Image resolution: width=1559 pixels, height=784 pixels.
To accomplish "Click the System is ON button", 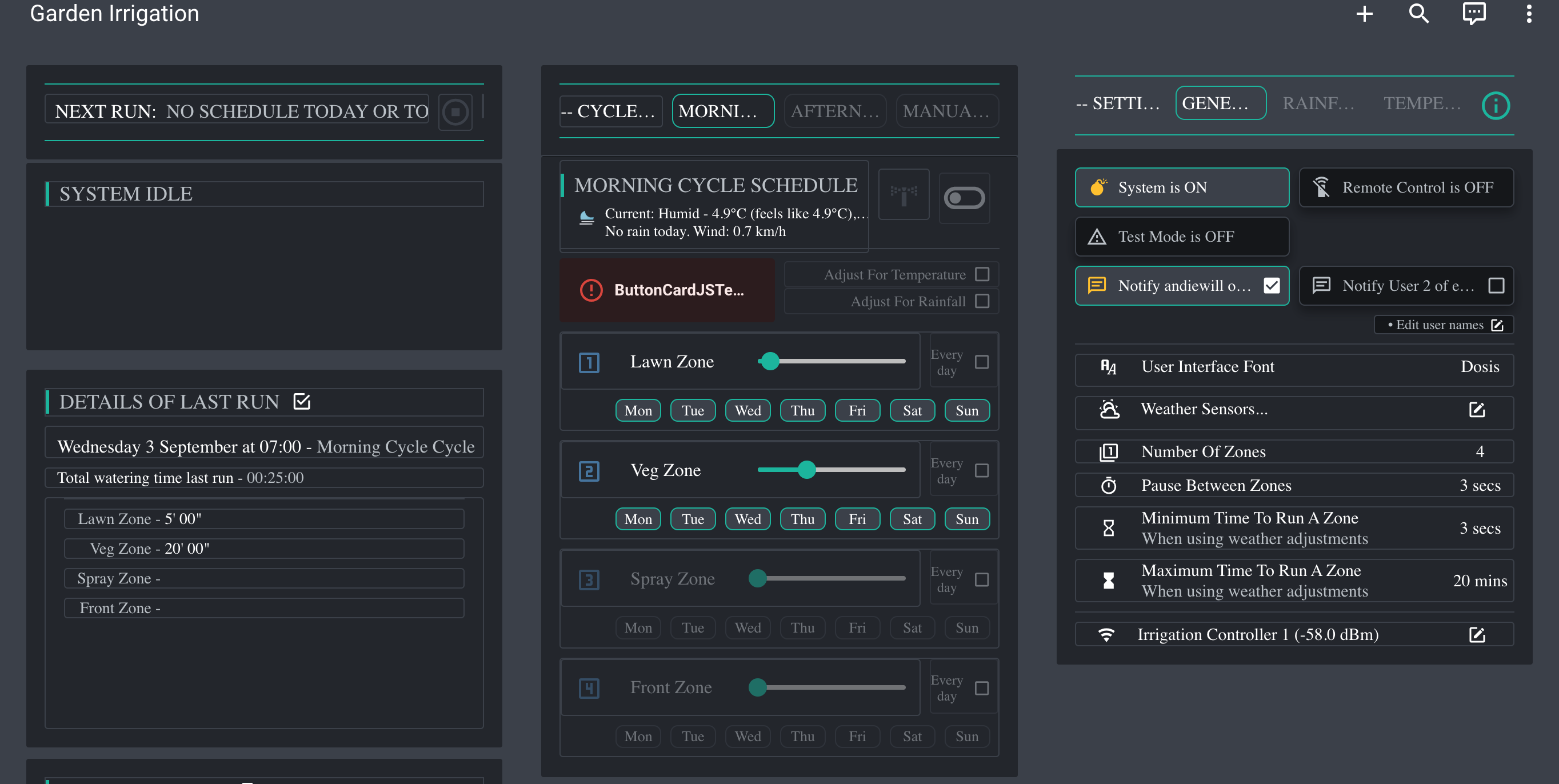I will (x=1181, y=187).
